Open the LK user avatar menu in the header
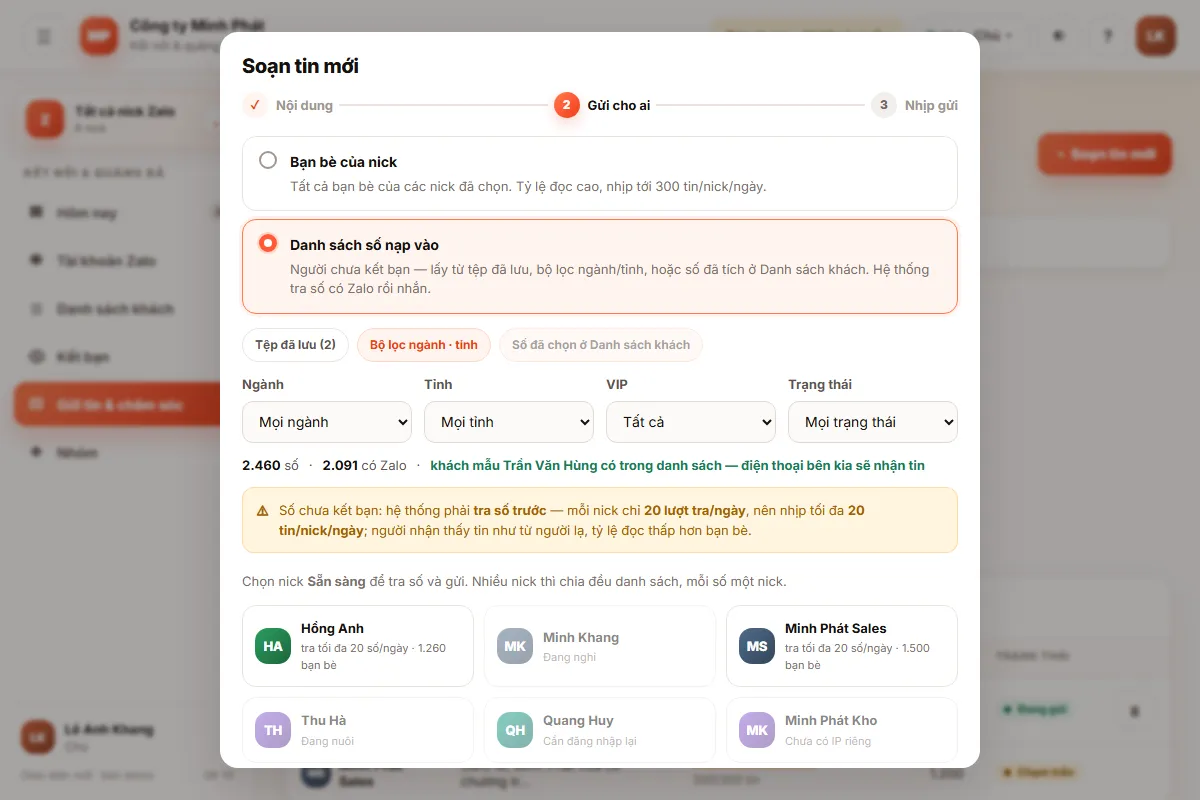This screenshot has width=1200, height=800. point(1156,36)
